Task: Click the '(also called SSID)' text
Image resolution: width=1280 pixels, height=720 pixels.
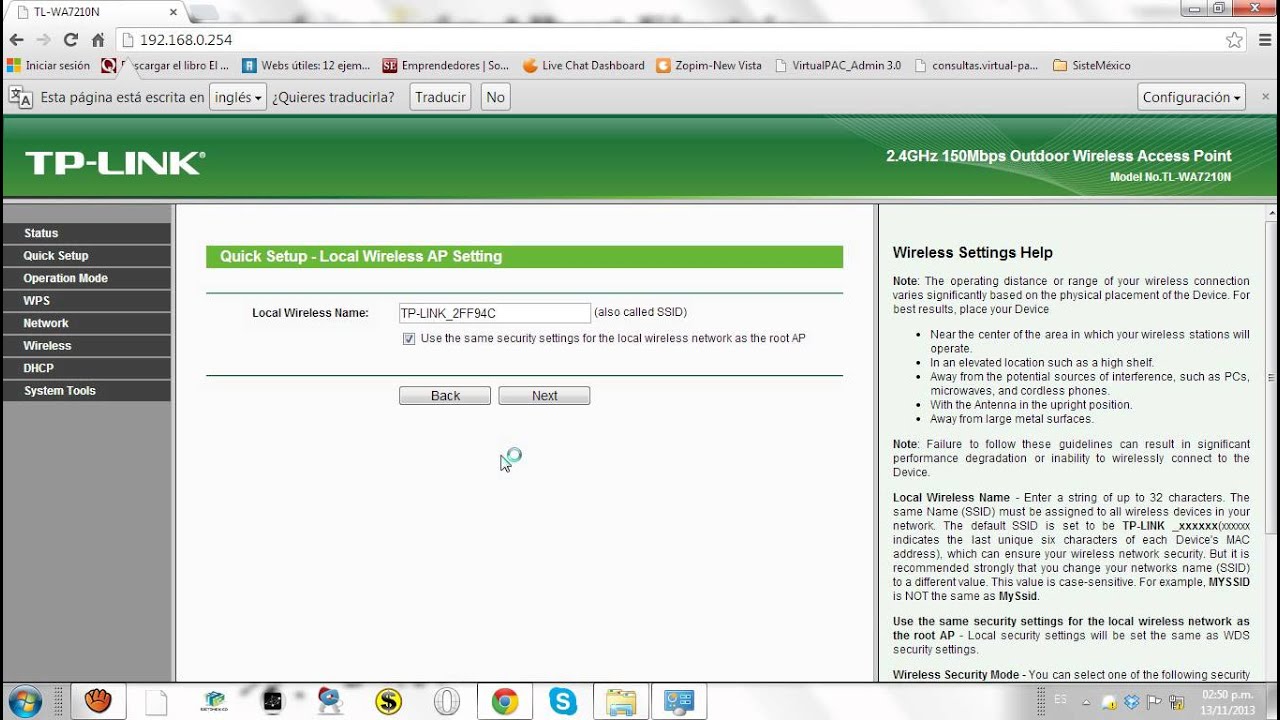Action: 640,313
